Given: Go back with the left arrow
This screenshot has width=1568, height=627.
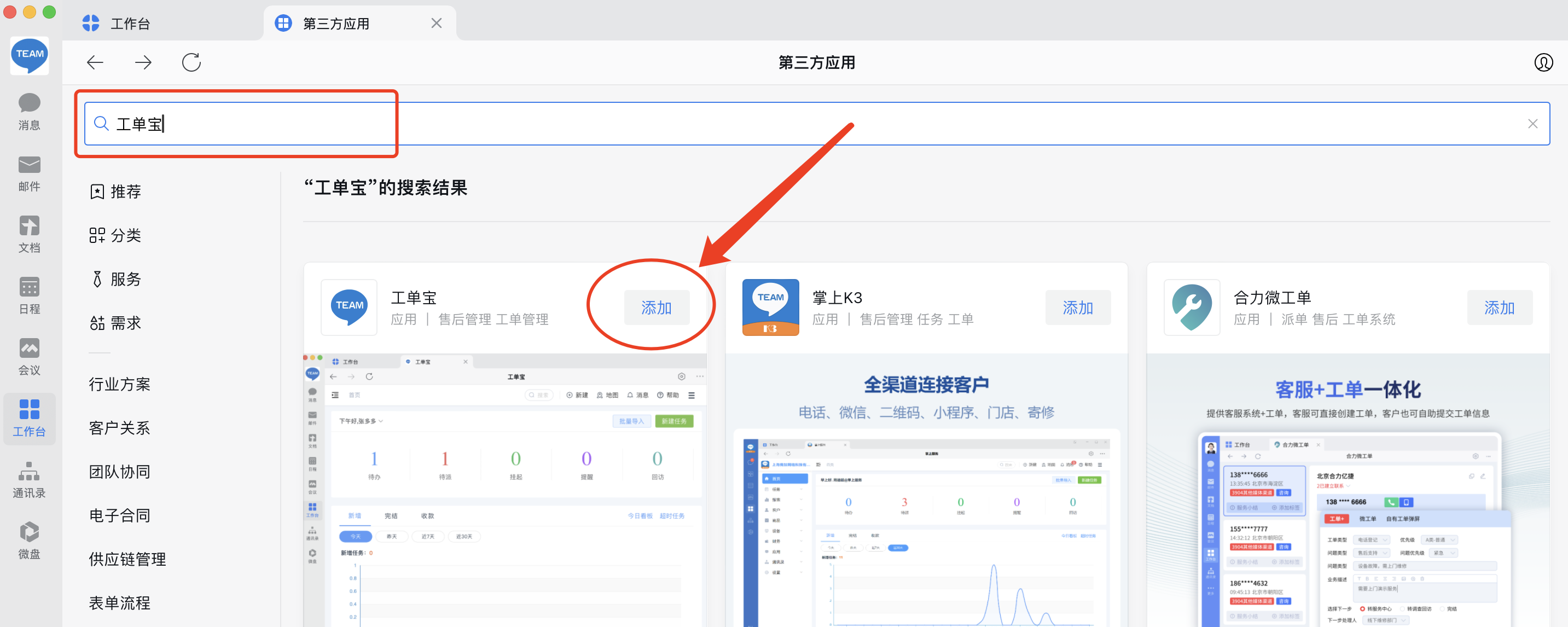Looking at the screenshot, I should [95, 62].
